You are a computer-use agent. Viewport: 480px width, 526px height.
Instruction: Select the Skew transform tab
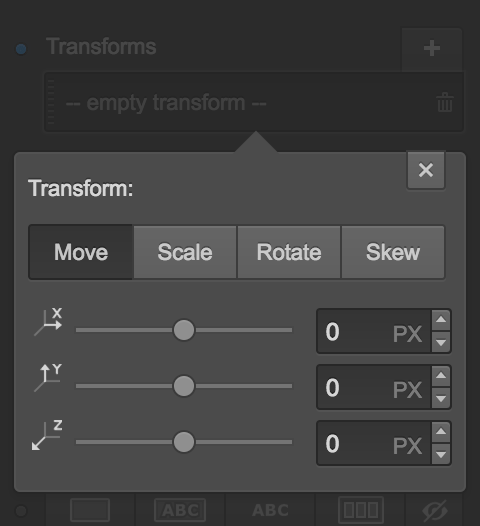[x=393, y=252]
